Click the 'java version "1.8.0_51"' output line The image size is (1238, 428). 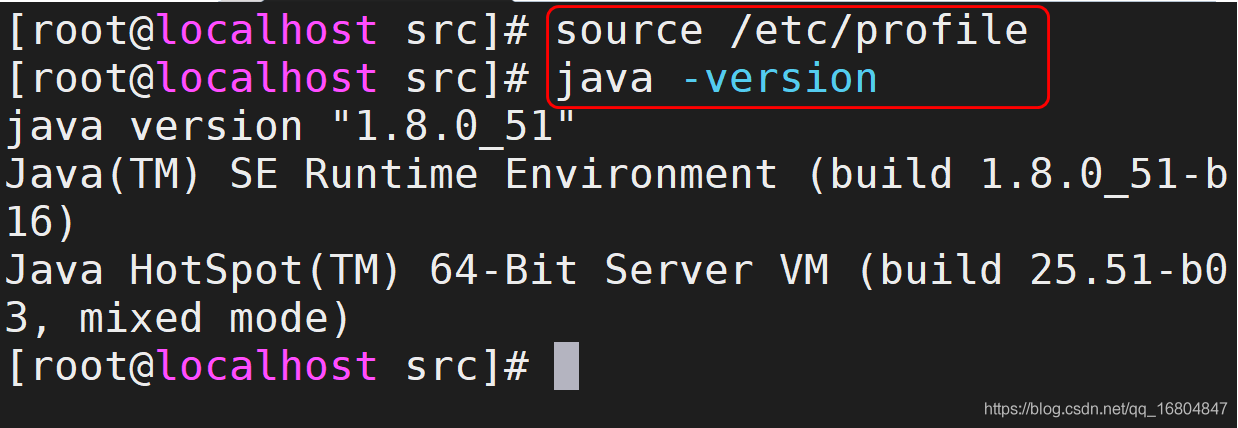[x=292, y=128]
